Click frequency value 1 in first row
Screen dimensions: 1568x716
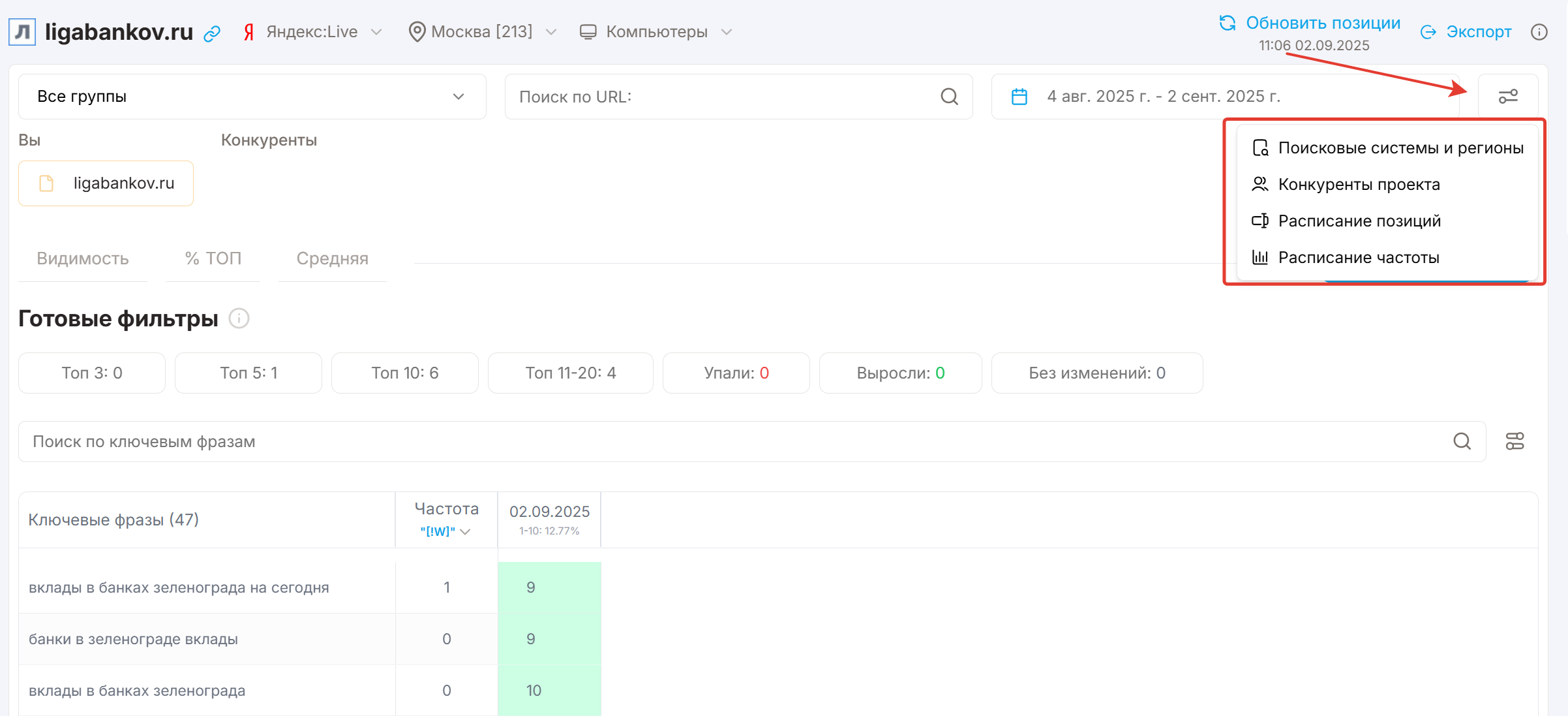pyautogui.click(x=447, y=587)
